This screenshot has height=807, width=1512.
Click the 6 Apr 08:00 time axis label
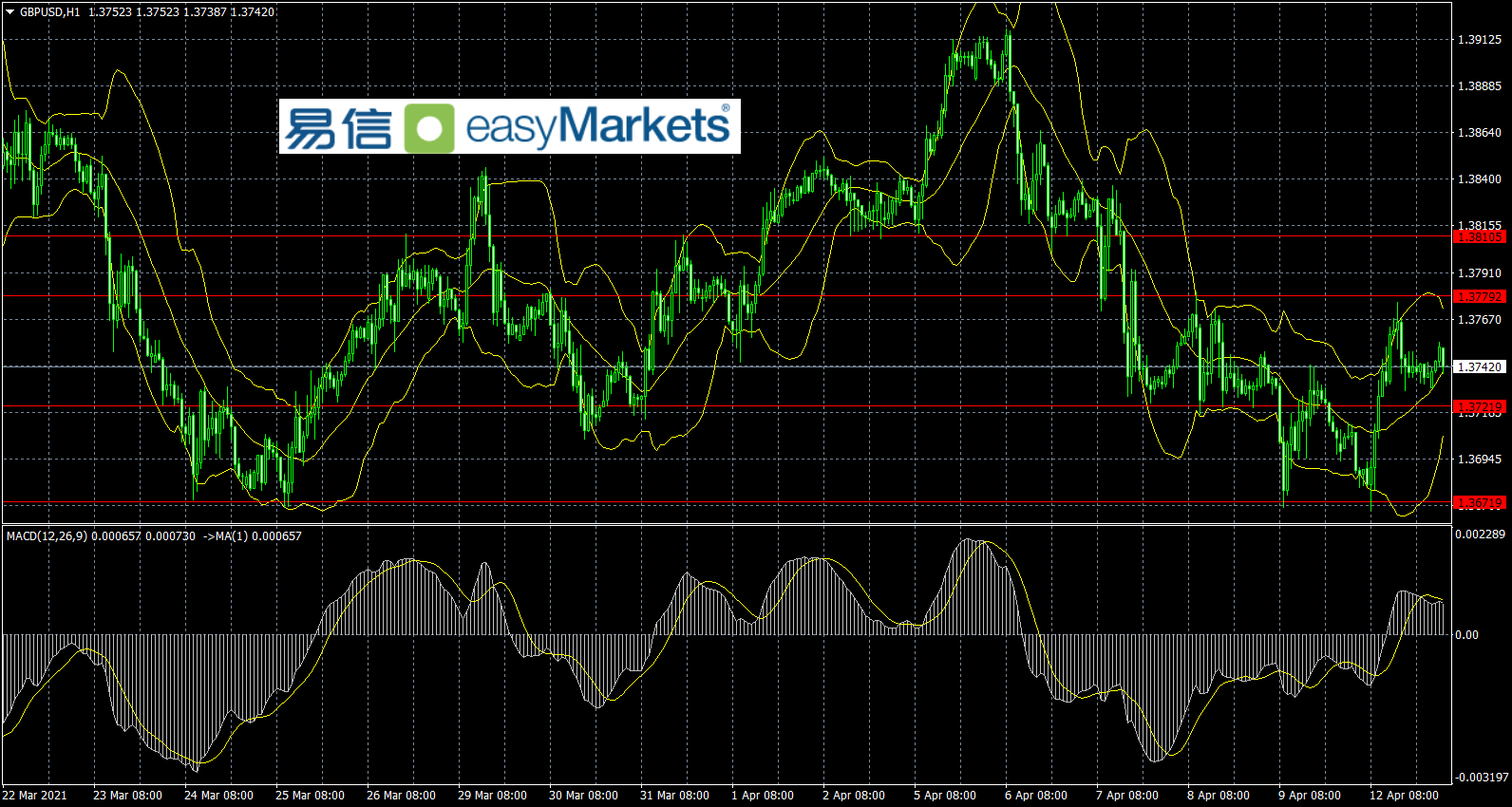[x=1036, y=796]
